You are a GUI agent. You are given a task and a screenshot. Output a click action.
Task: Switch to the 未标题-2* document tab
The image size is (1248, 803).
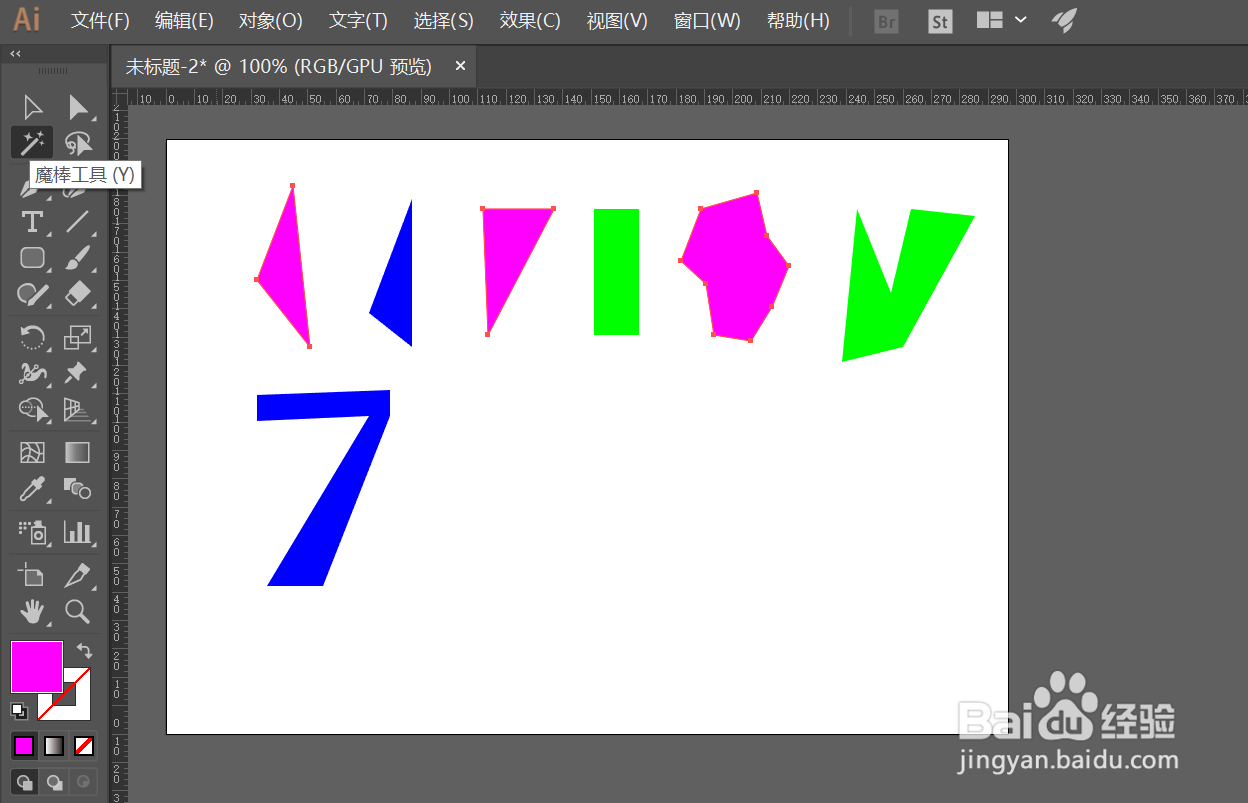278,66
